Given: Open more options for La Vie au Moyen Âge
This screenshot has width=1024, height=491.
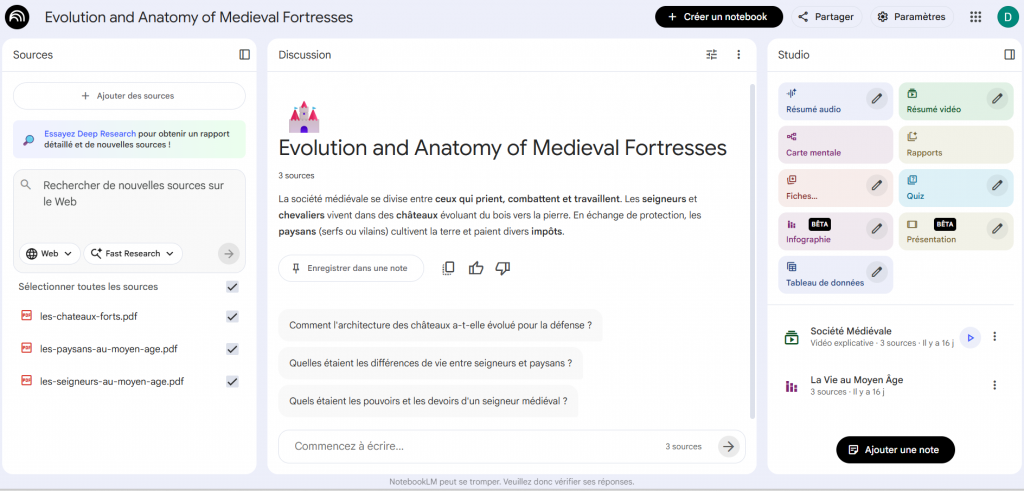Looking at the screenshot, I should pos(994,385).
